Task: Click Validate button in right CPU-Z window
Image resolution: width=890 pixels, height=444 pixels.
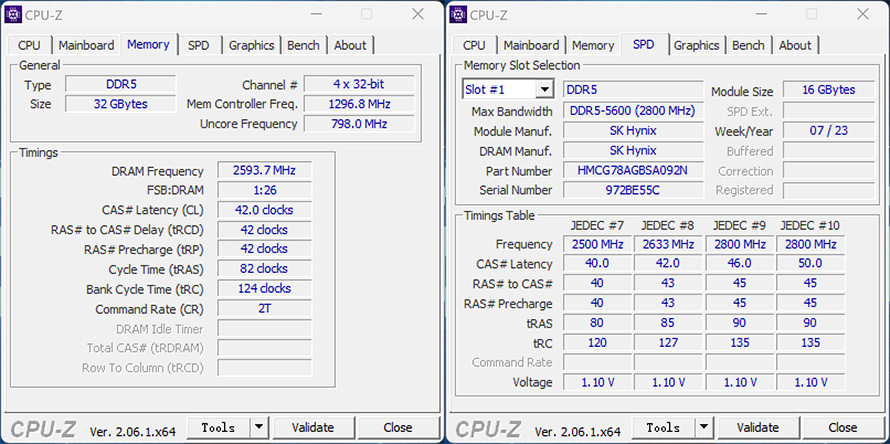Action: click(758, 427)
